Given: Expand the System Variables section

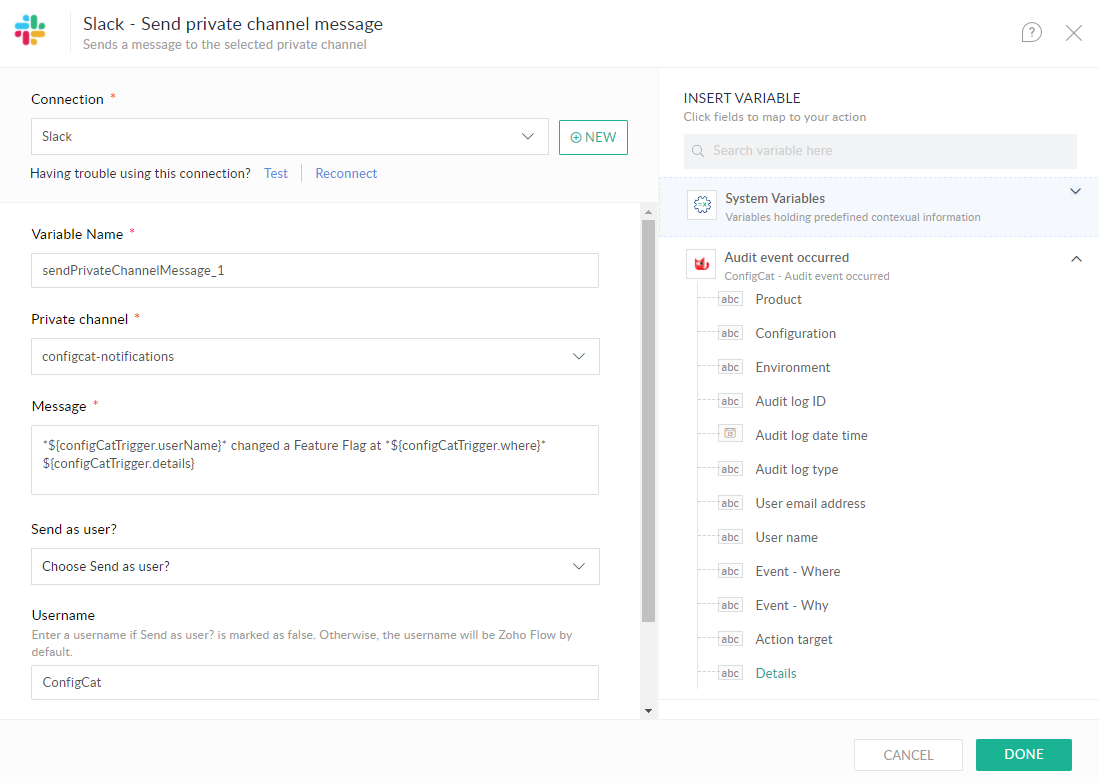Looking at the screenshot, I should 1076,191.
